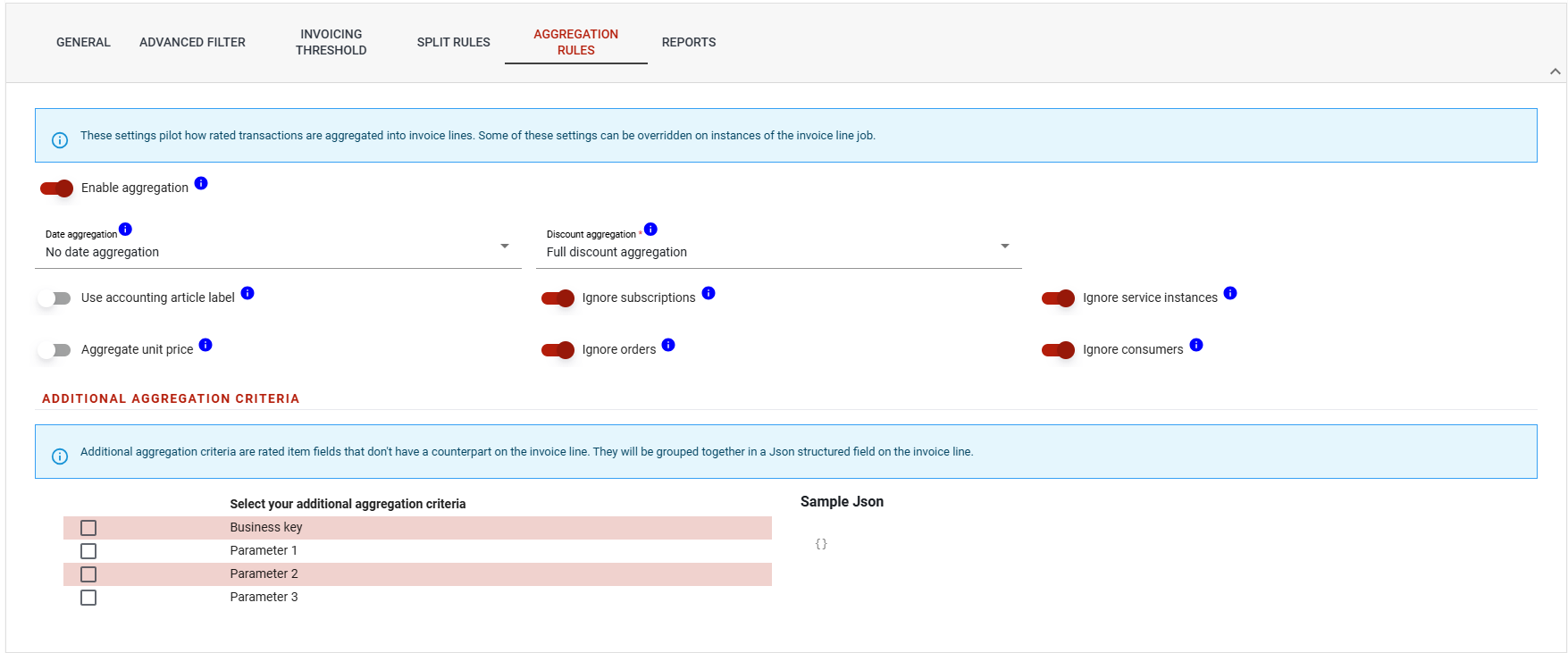Click info icon beside Ignore service instances
1568x653 pixels.
(x=1230, y=293)
